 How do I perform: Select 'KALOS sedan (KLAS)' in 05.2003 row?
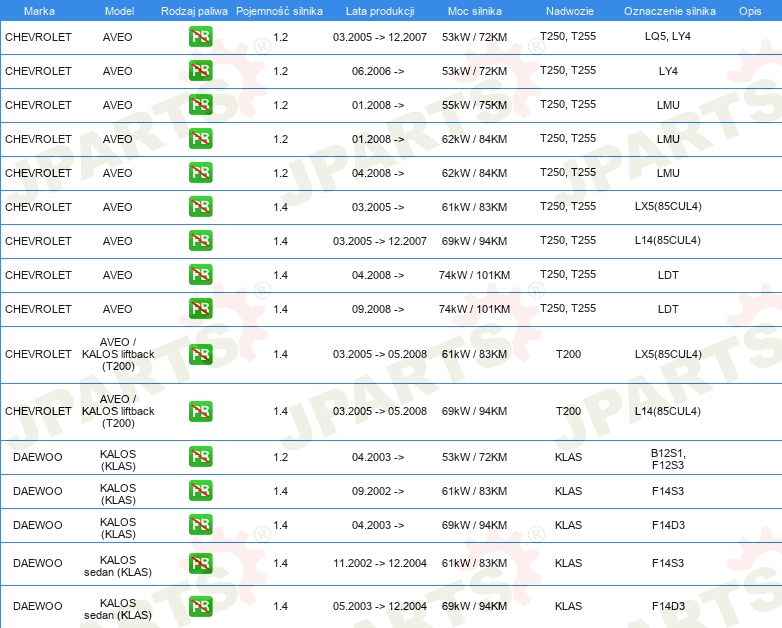[x=118, y=609]
